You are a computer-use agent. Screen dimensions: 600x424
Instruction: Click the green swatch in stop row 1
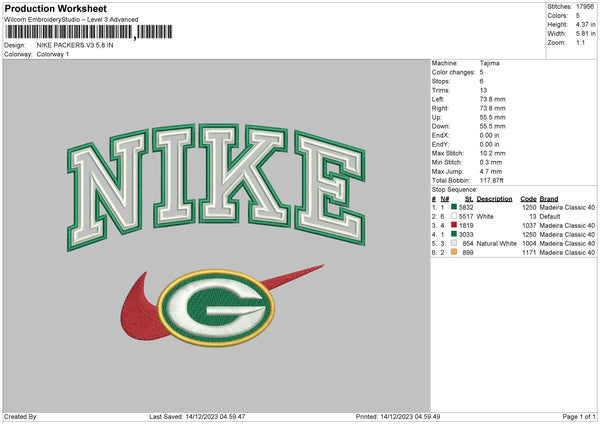(x=454, y=207)
